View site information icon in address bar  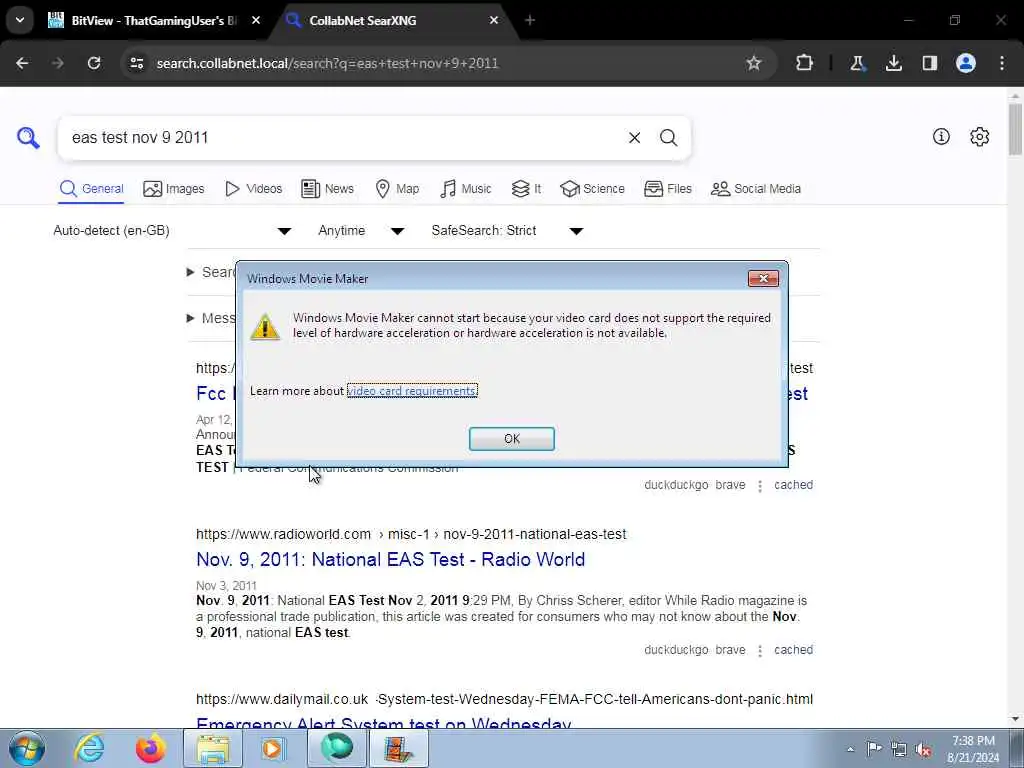coord(136,63)
